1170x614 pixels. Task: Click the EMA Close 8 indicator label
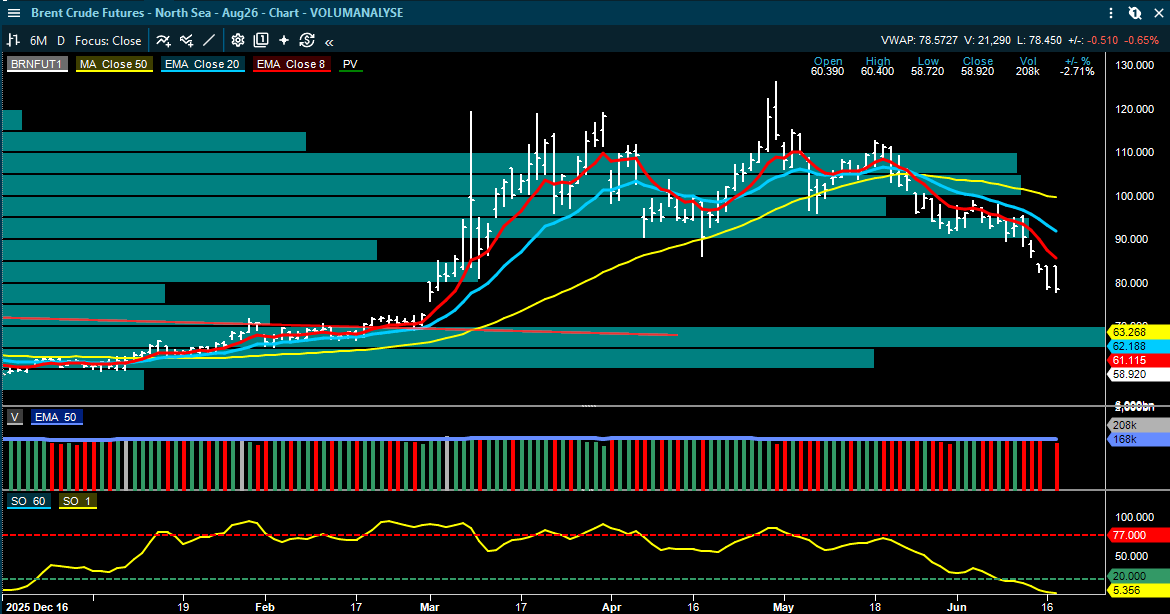click(291, 64)
